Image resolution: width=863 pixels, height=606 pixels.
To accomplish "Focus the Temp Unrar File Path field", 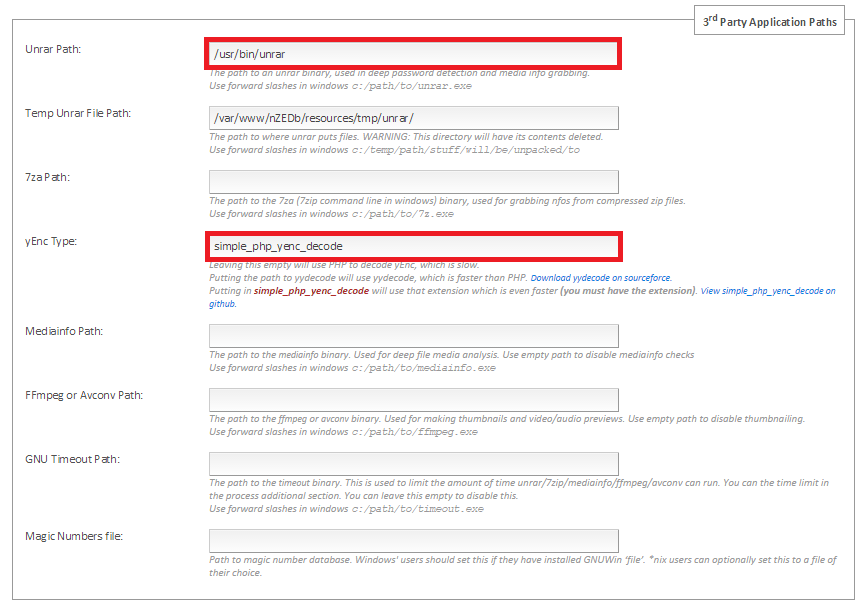I will 413,118.
